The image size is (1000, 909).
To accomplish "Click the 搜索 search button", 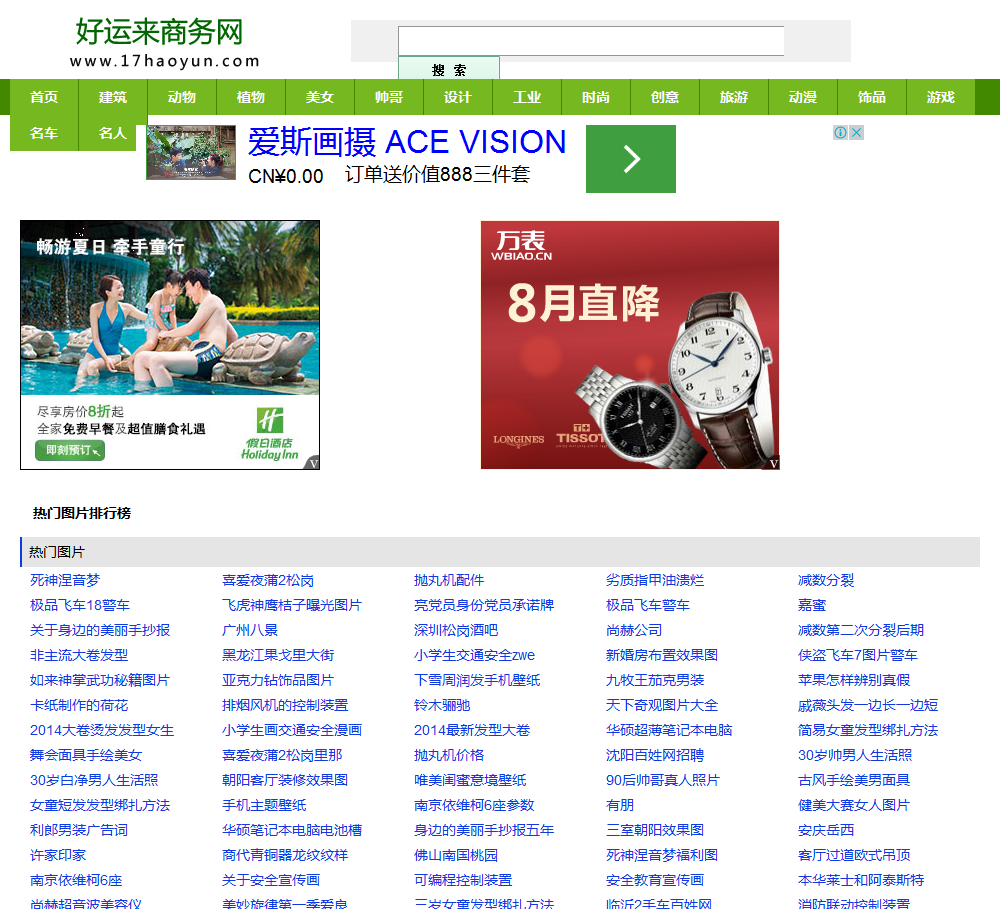I will tap(449, 68).
